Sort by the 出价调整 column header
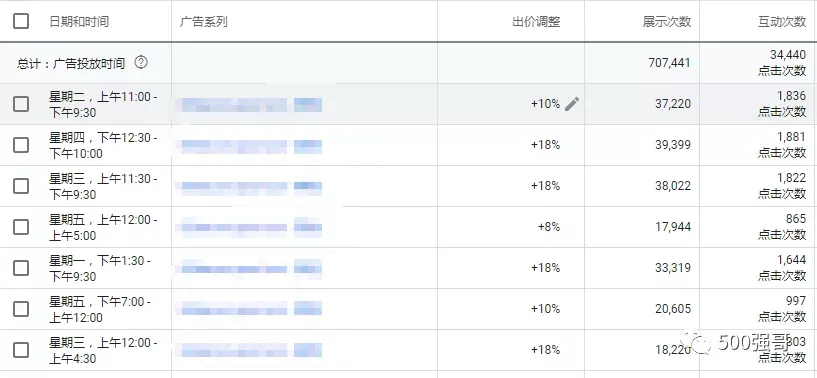Screen dimensions: 817x378 [x=536, y=21]
